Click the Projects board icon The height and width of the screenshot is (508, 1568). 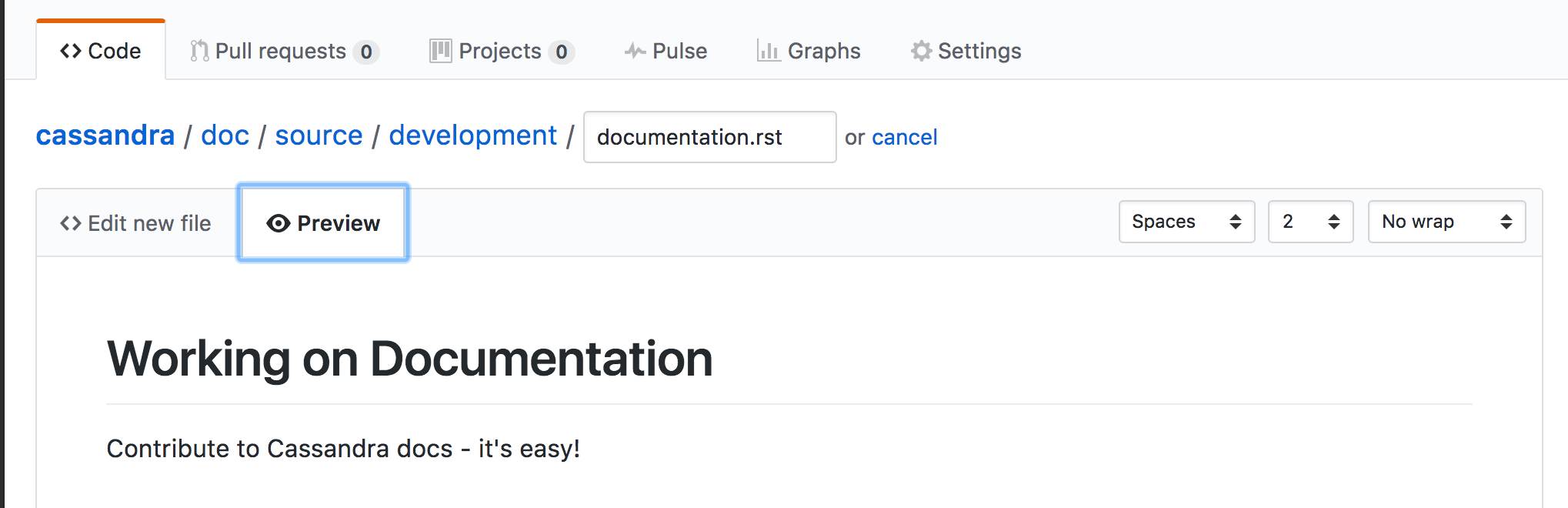[x=440, y=51]
